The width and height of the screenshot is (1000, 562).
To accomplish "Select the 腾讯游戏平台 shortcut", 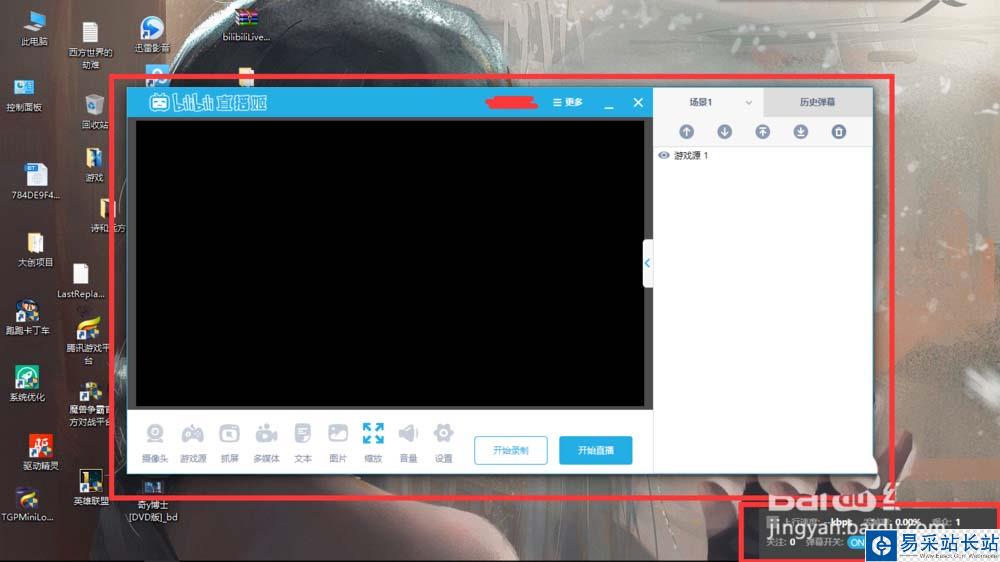I will click(88, 341).
